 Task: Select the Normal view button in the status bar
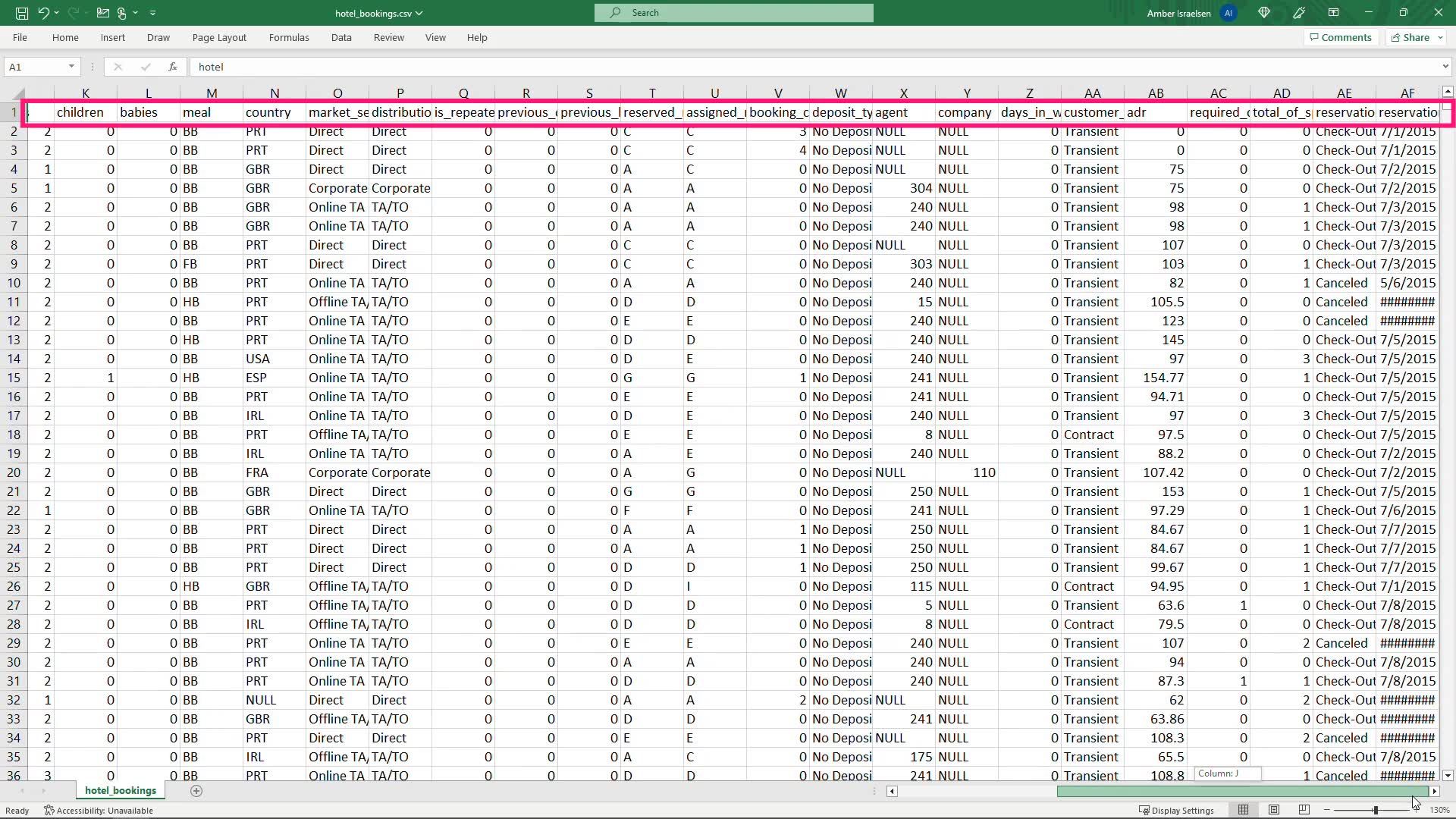coord(1243,810)
